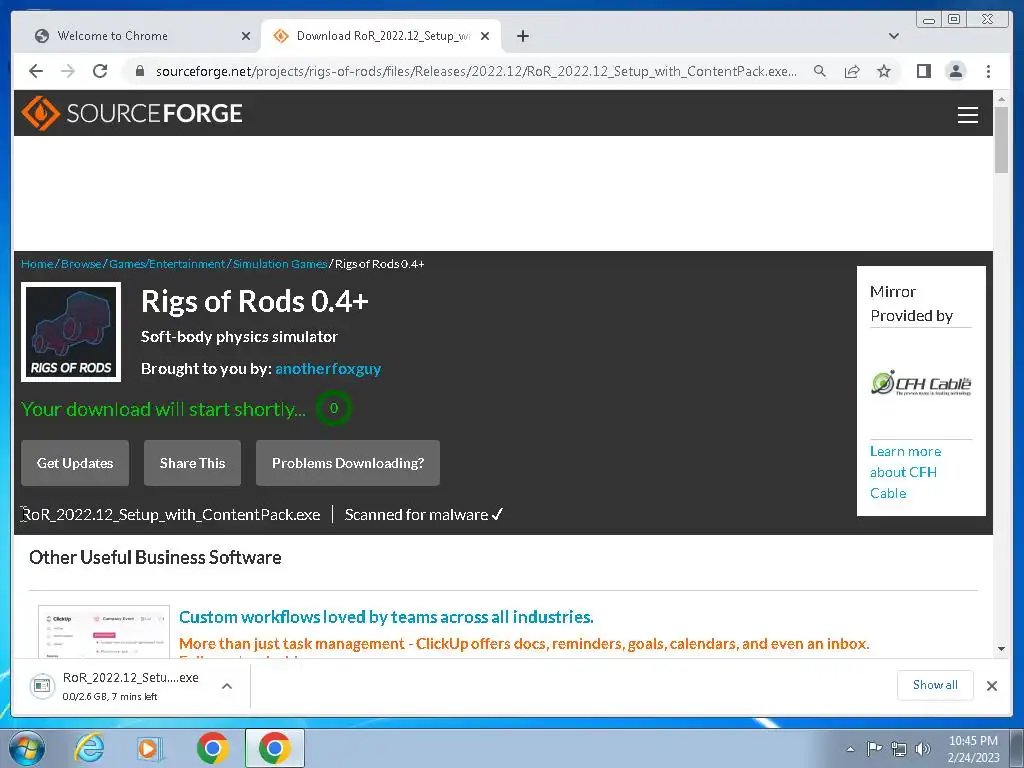Open the address bar zoom/search magnifier icon
1024x768 pixels.
[820, 71]
